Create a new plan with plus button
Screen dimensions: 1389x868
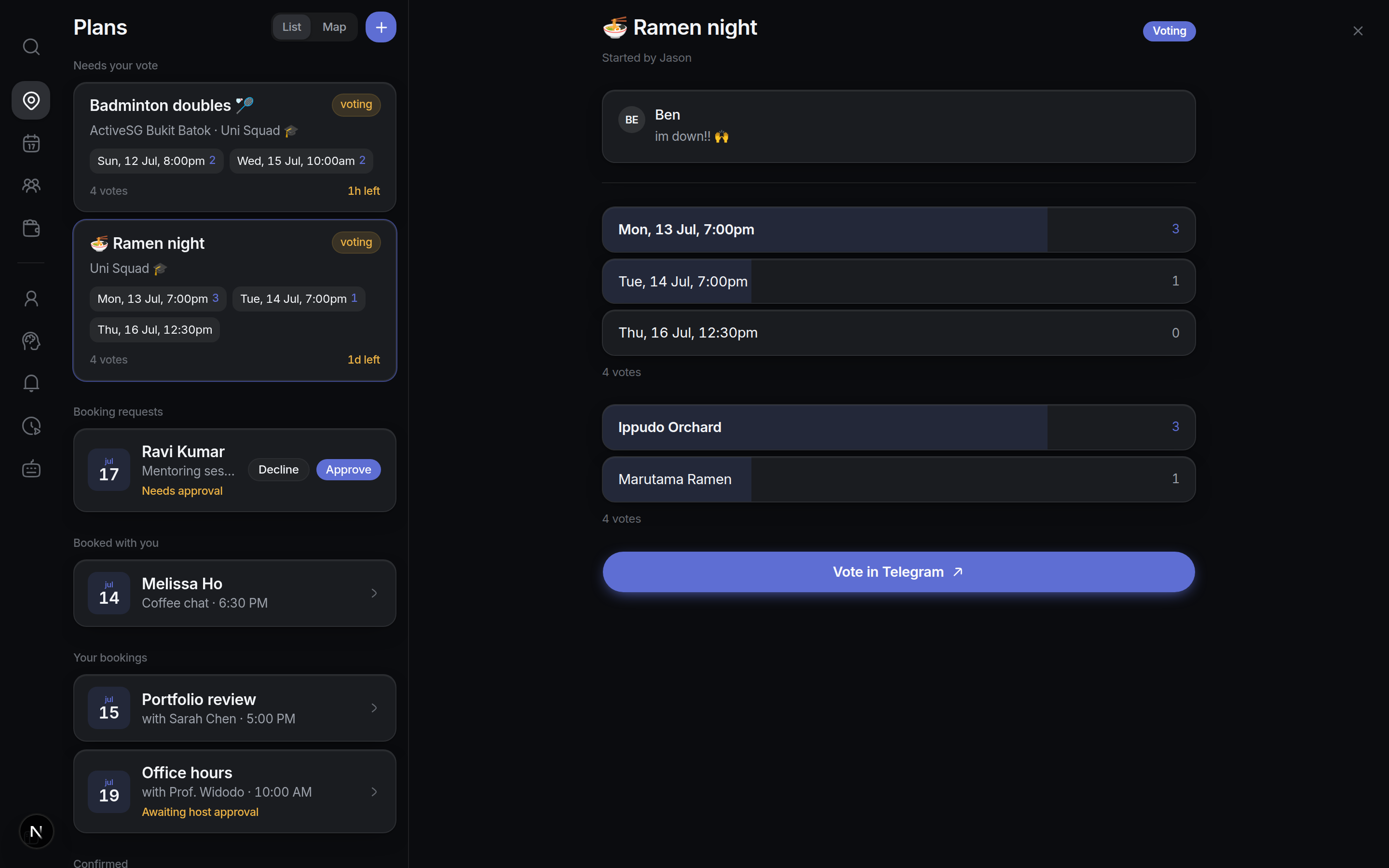click(x=381, y=27)
